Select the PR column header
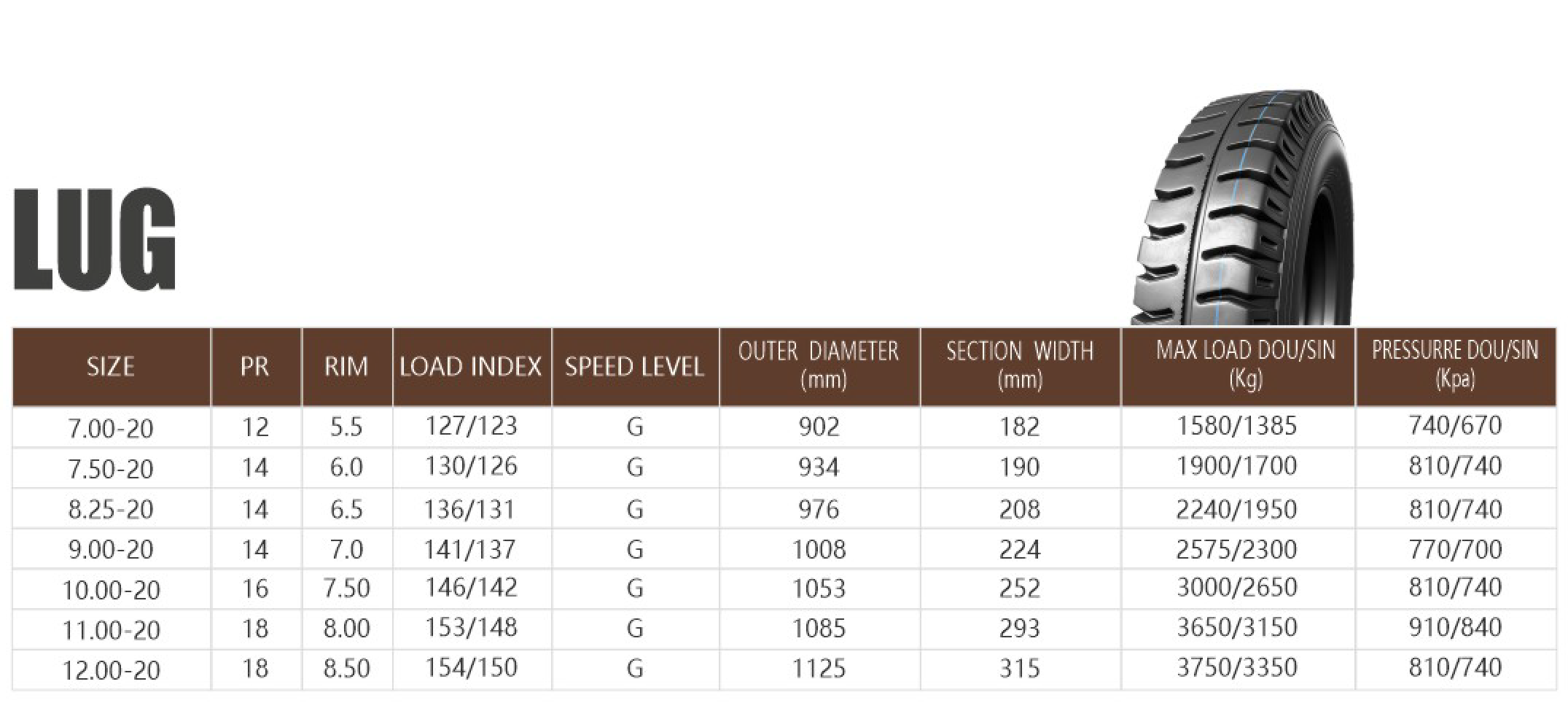This screenshot has width=1568, height=703. (x=255, y=366)
